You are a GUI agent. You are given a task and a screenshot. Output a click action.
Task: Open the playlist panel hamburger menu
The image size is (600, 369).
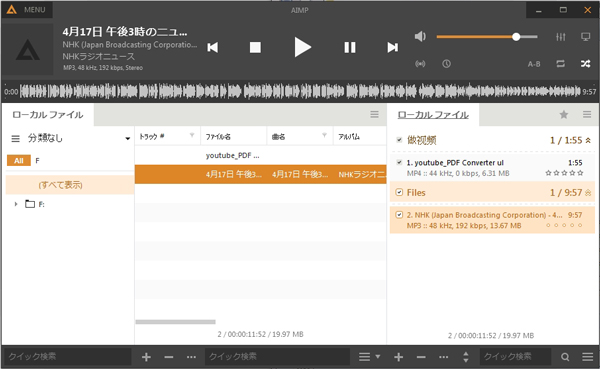pos(587,114)
